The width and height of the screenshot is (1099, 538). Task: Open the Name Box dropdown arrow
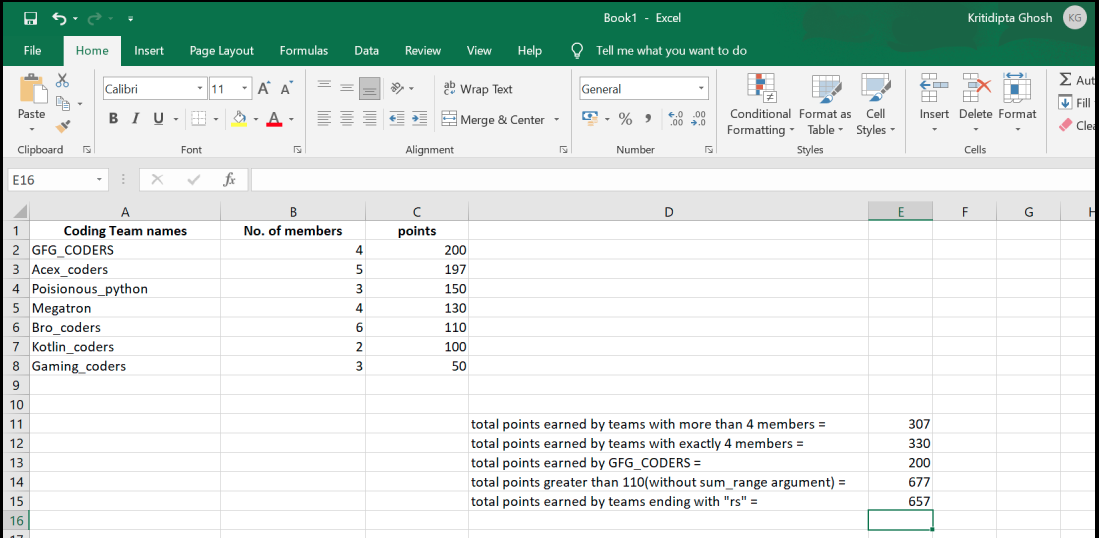(99, 180)
